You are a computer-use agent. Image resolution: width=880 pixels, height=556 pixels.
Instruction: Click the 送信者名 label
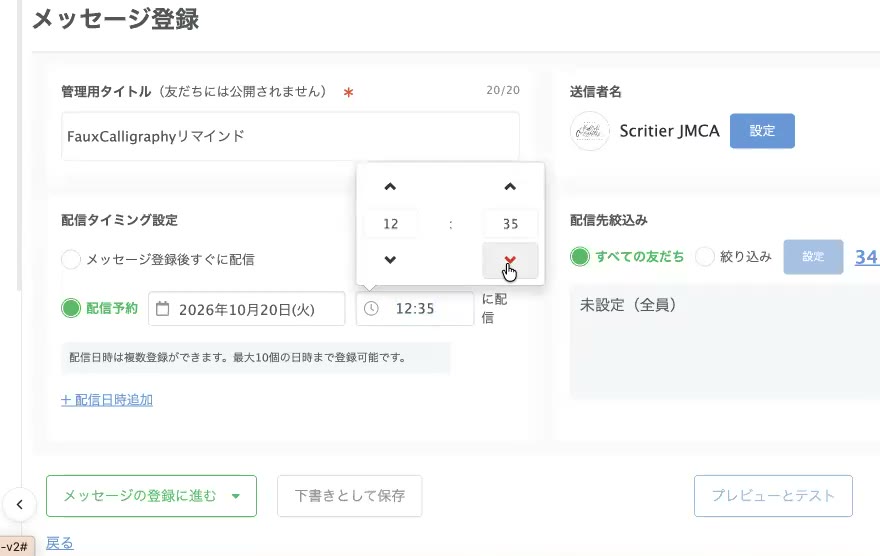pyautogui.click(x=595, y=91)
